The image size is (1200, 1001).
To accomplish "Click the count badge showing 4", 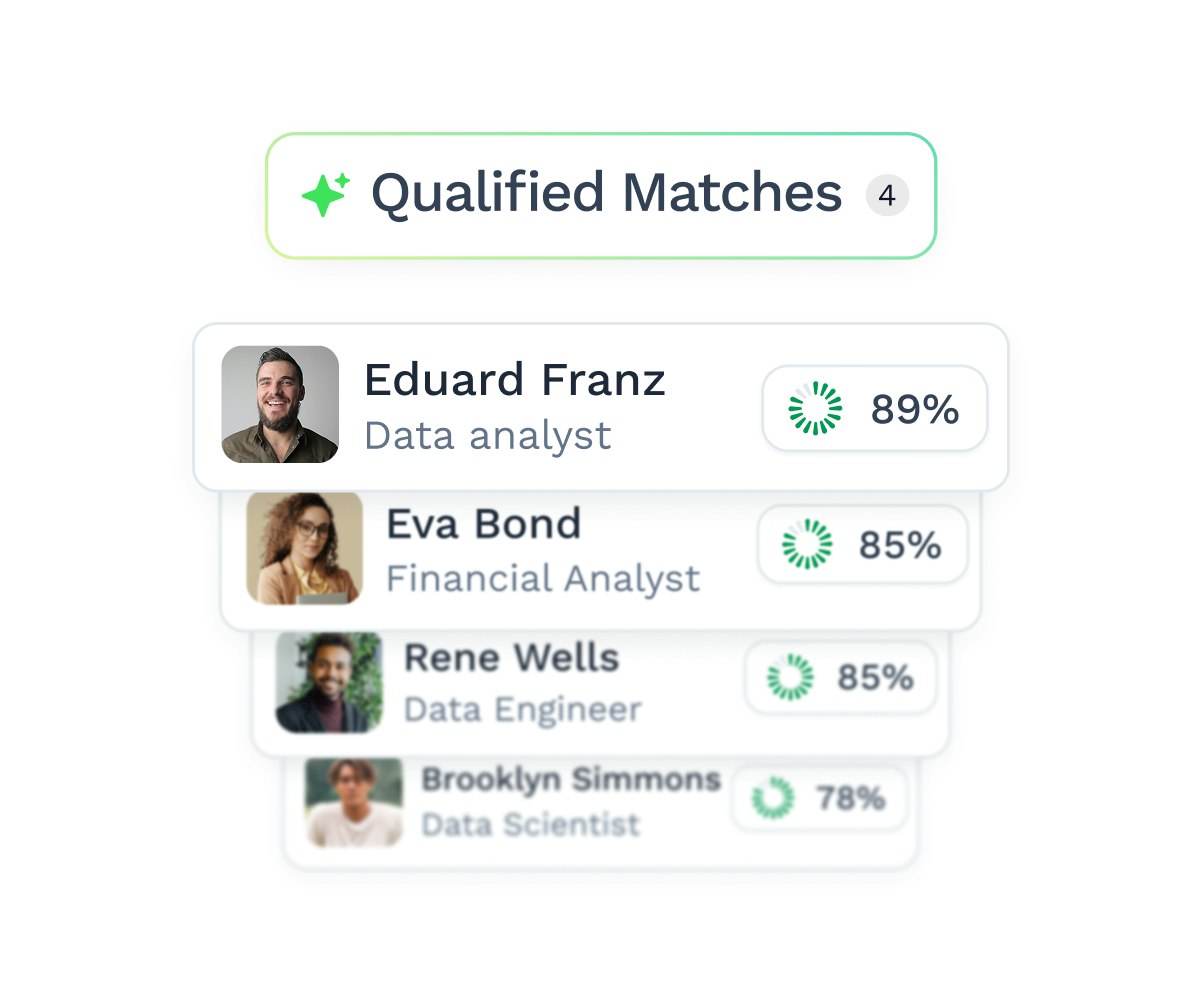I will click(x=887, y=196).
